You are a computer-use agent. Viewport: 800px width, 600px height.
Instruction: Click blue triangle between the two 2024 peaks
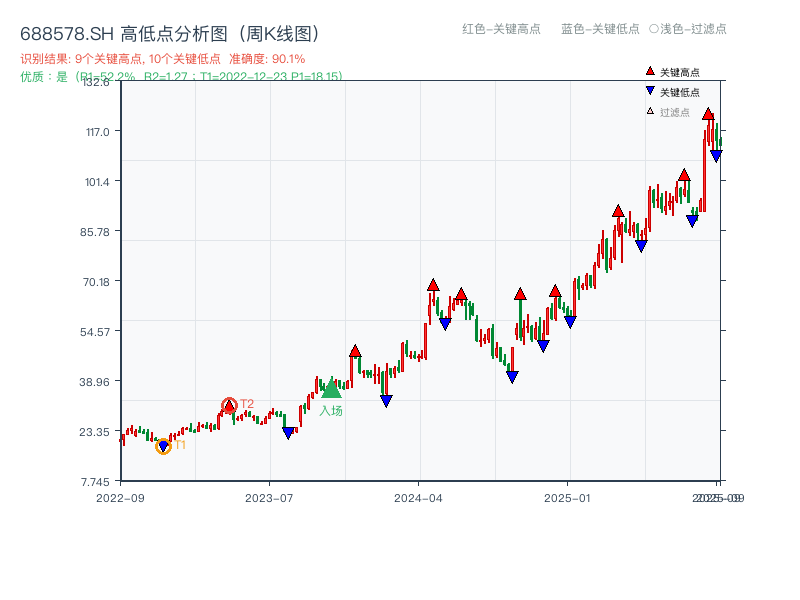445,323
